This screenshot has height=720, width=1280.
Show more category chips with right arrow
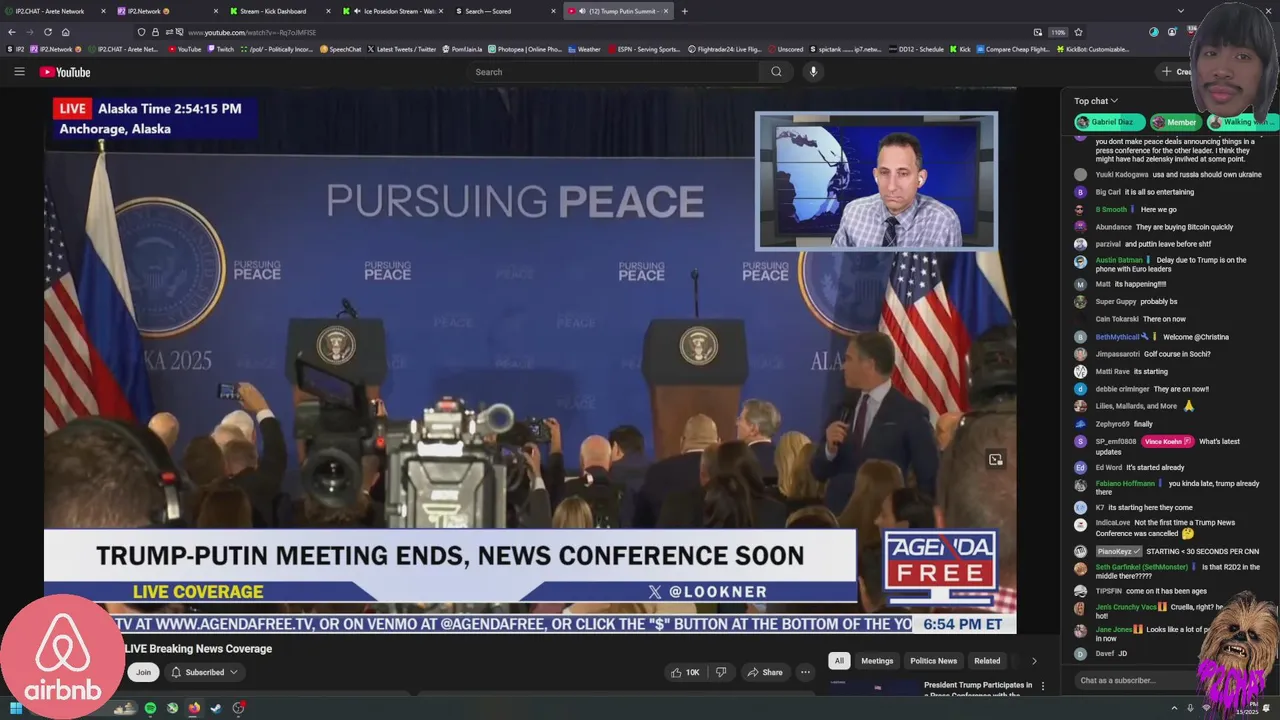1034,661
